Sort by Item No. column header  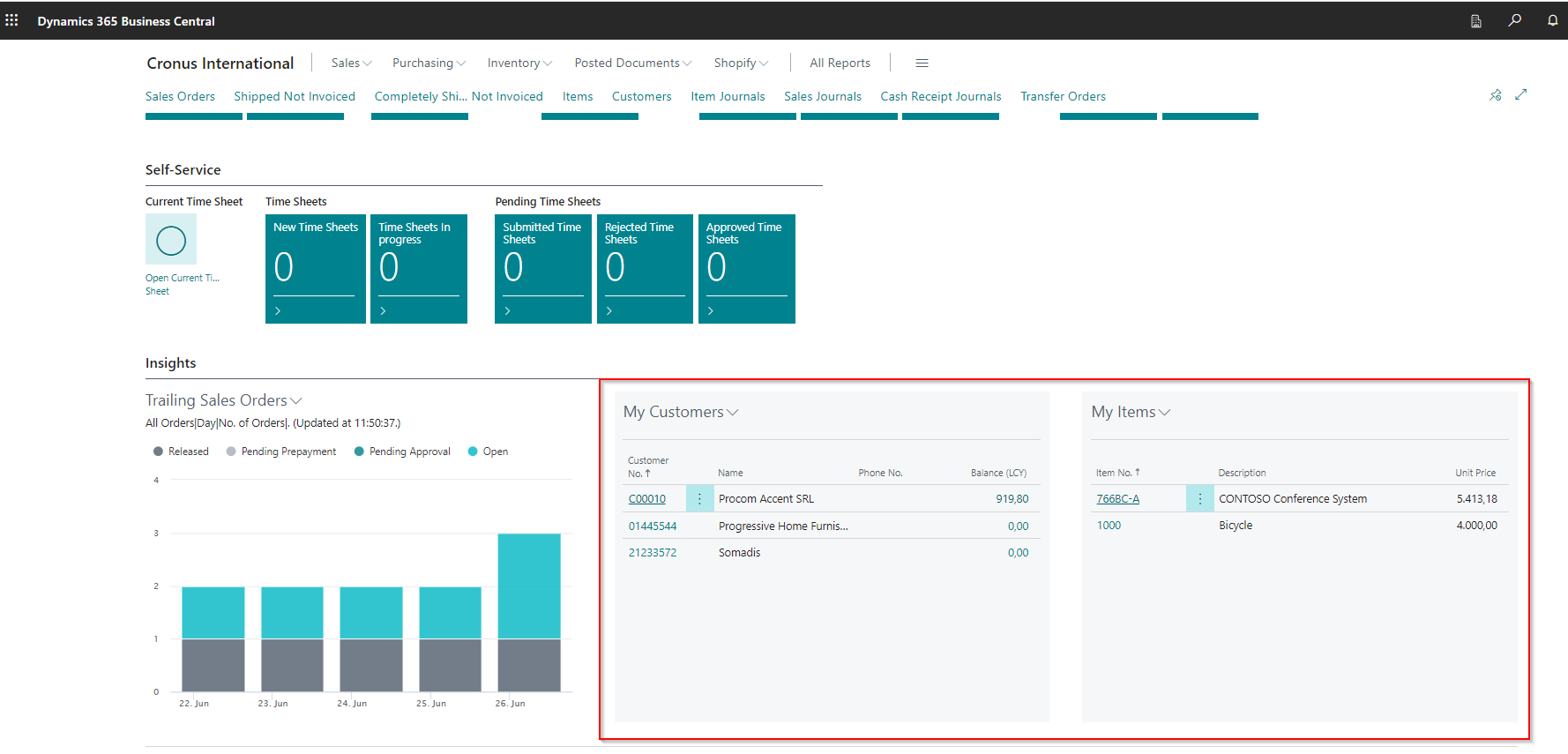click(x=1118, y=473)
